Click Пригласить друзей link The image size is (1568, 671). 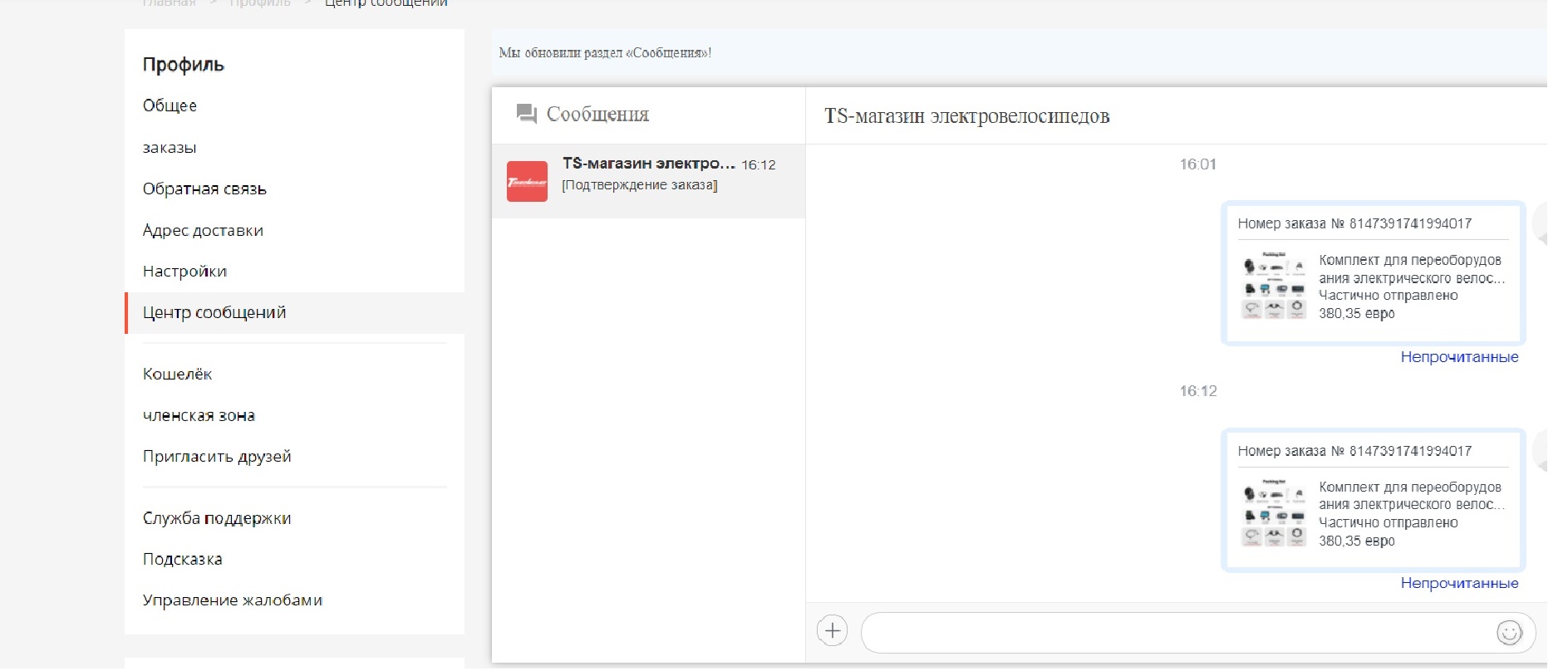(x=217, y=457)
